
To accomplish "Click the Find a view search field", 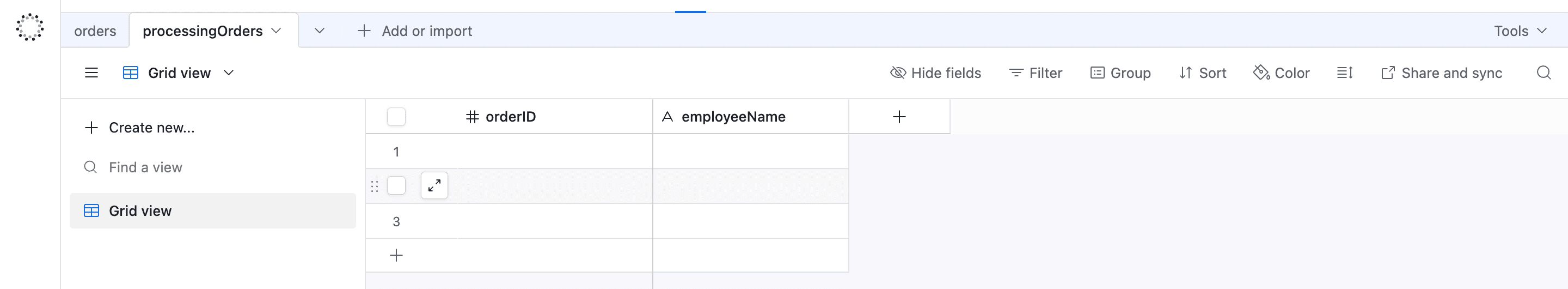I will coord(213,167).
